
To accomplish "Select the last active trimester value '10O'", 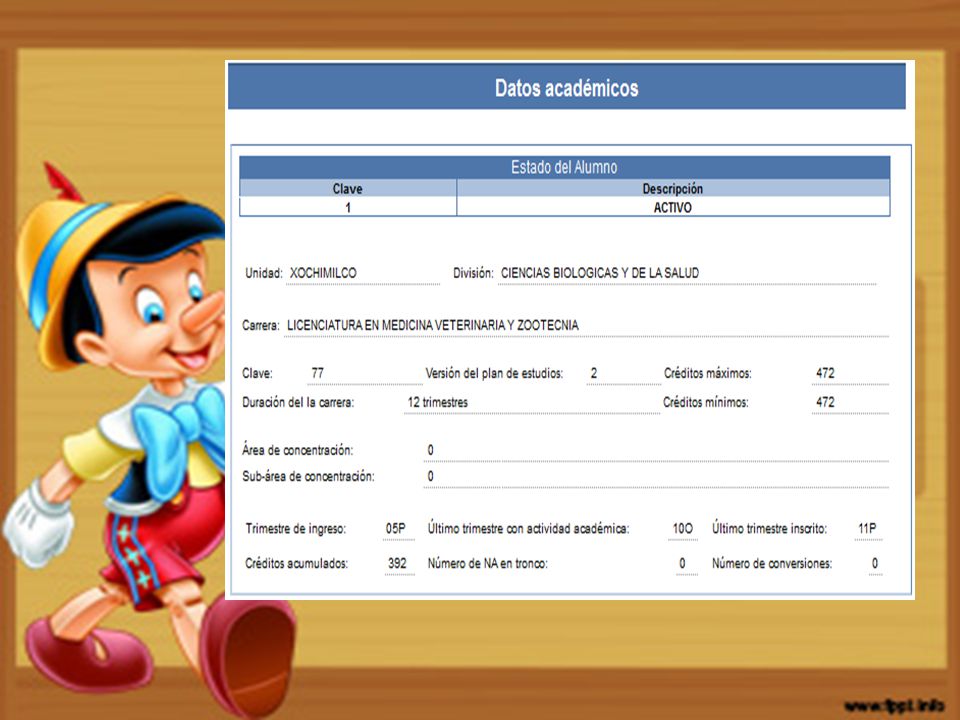I will click(x=683, y=528).
